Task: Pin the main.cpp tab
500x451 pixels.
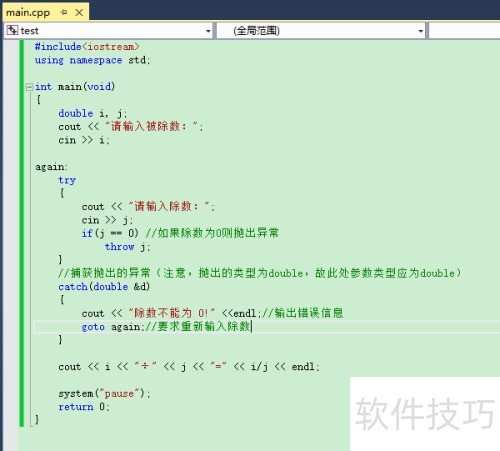Action: click(64, 12)
